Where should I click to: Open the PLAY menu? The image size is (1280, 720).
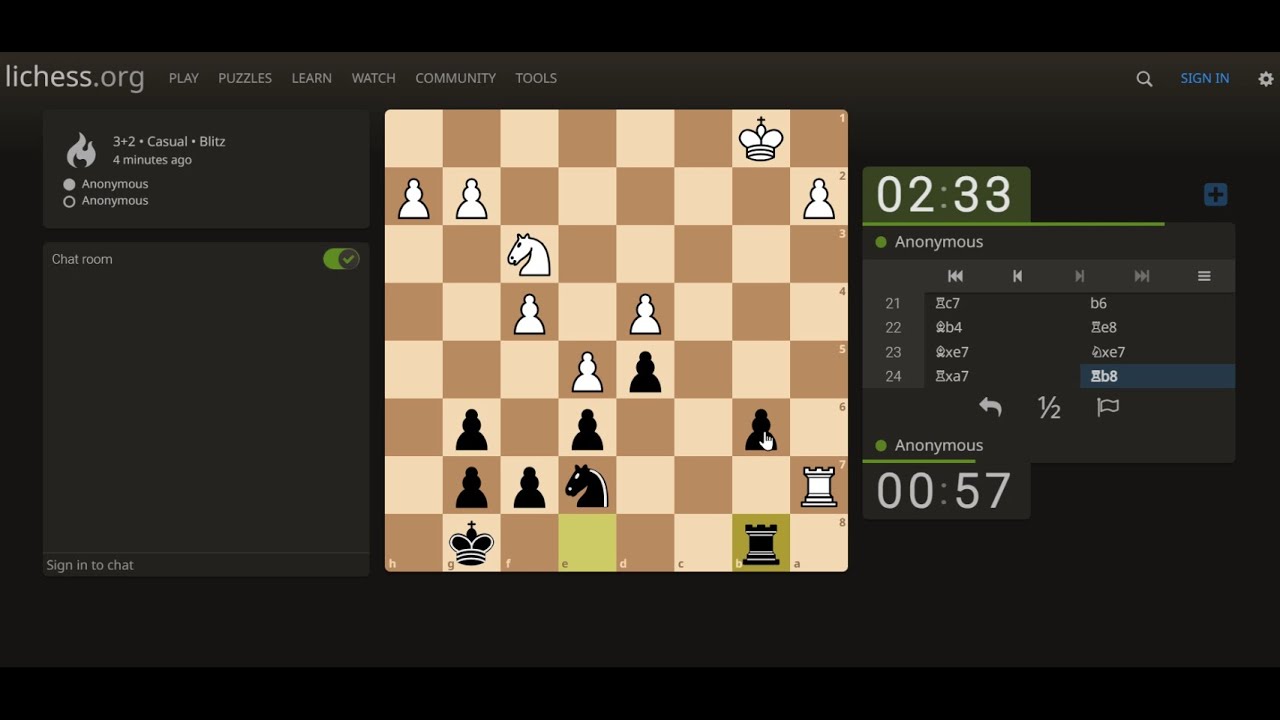(184, 78)
